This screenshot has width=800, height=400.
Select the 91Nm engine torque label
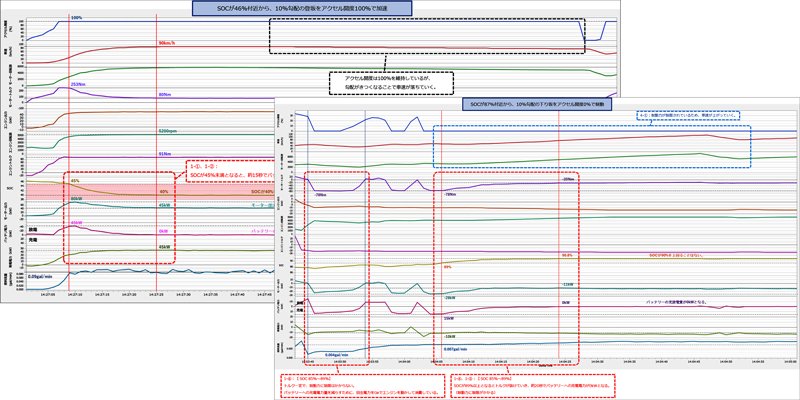click(x=165, y=154)
